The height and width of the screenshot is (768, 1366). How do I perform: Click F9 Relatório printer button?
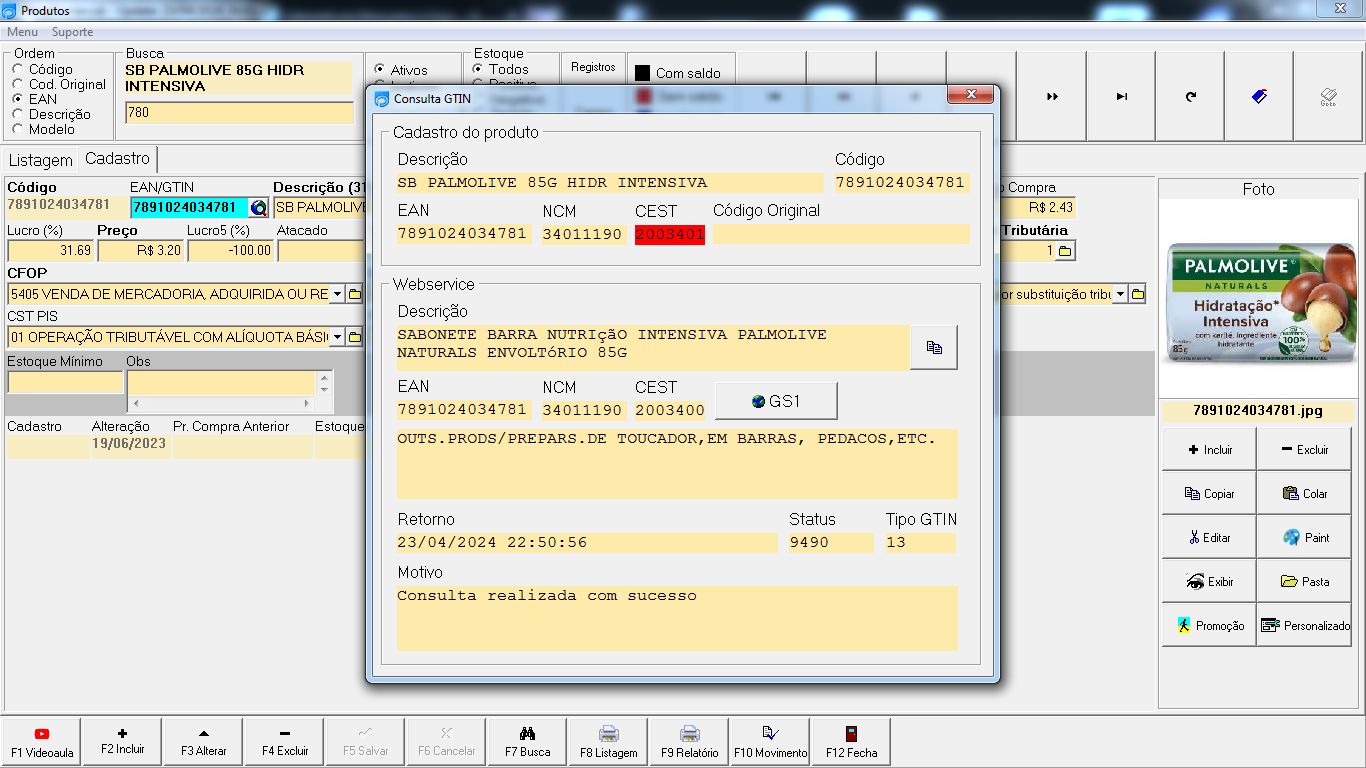[690, 742]
